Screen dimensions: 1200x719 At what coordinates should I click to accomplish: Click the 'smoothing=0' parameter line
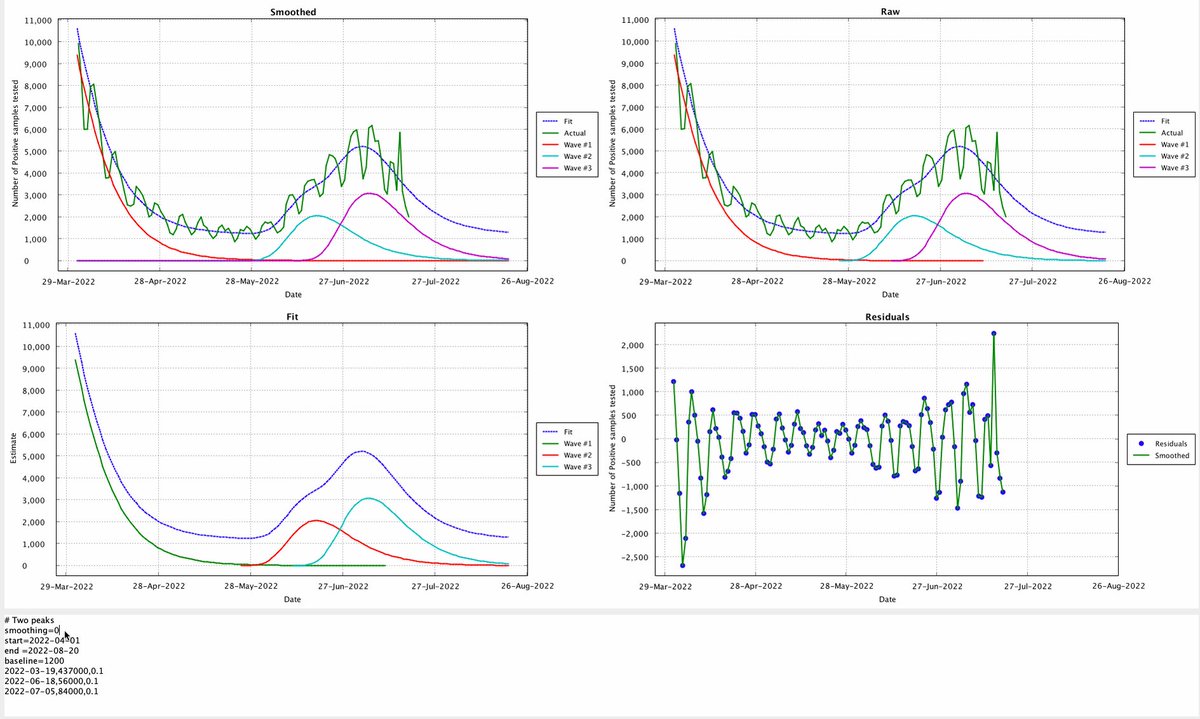(x=32, y=631)
